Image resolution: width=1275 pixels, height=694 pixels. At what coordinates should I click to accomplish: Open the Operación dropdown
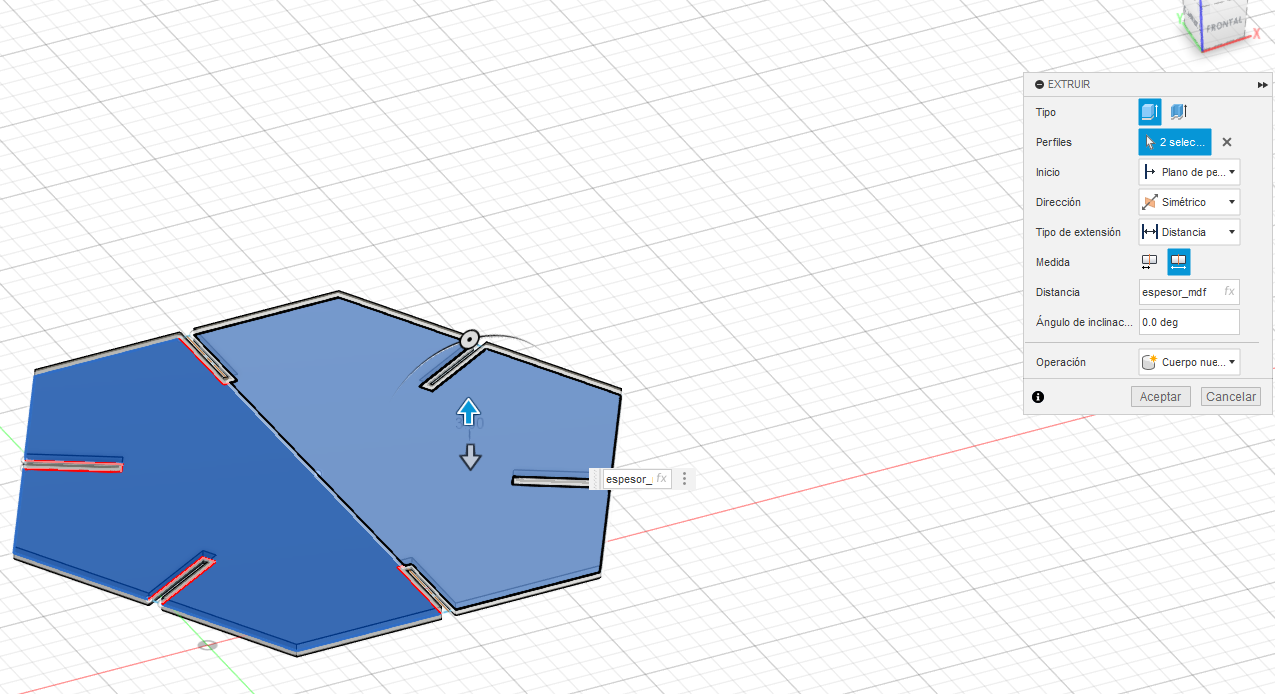1189,362
